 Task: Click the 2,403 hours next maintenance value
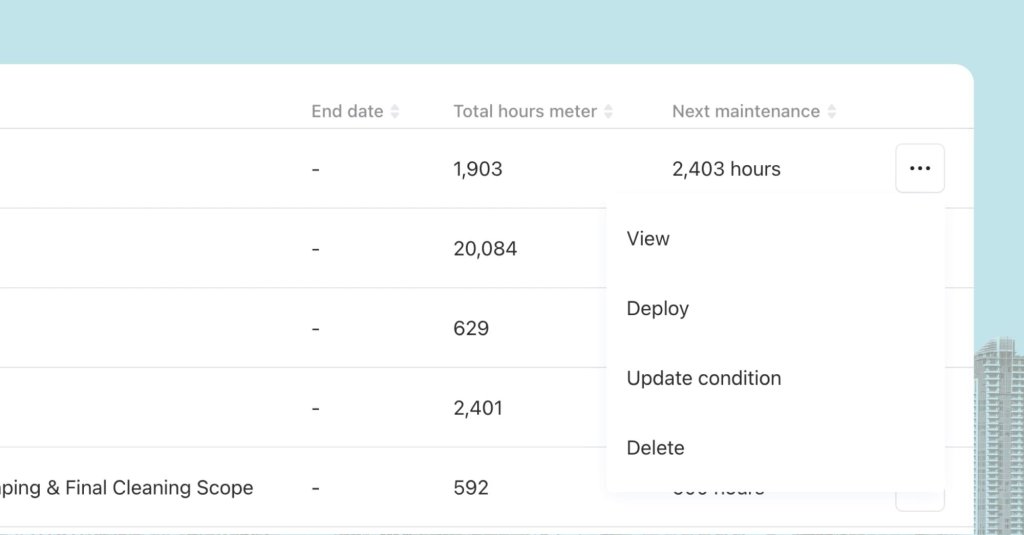coord(726,170)
